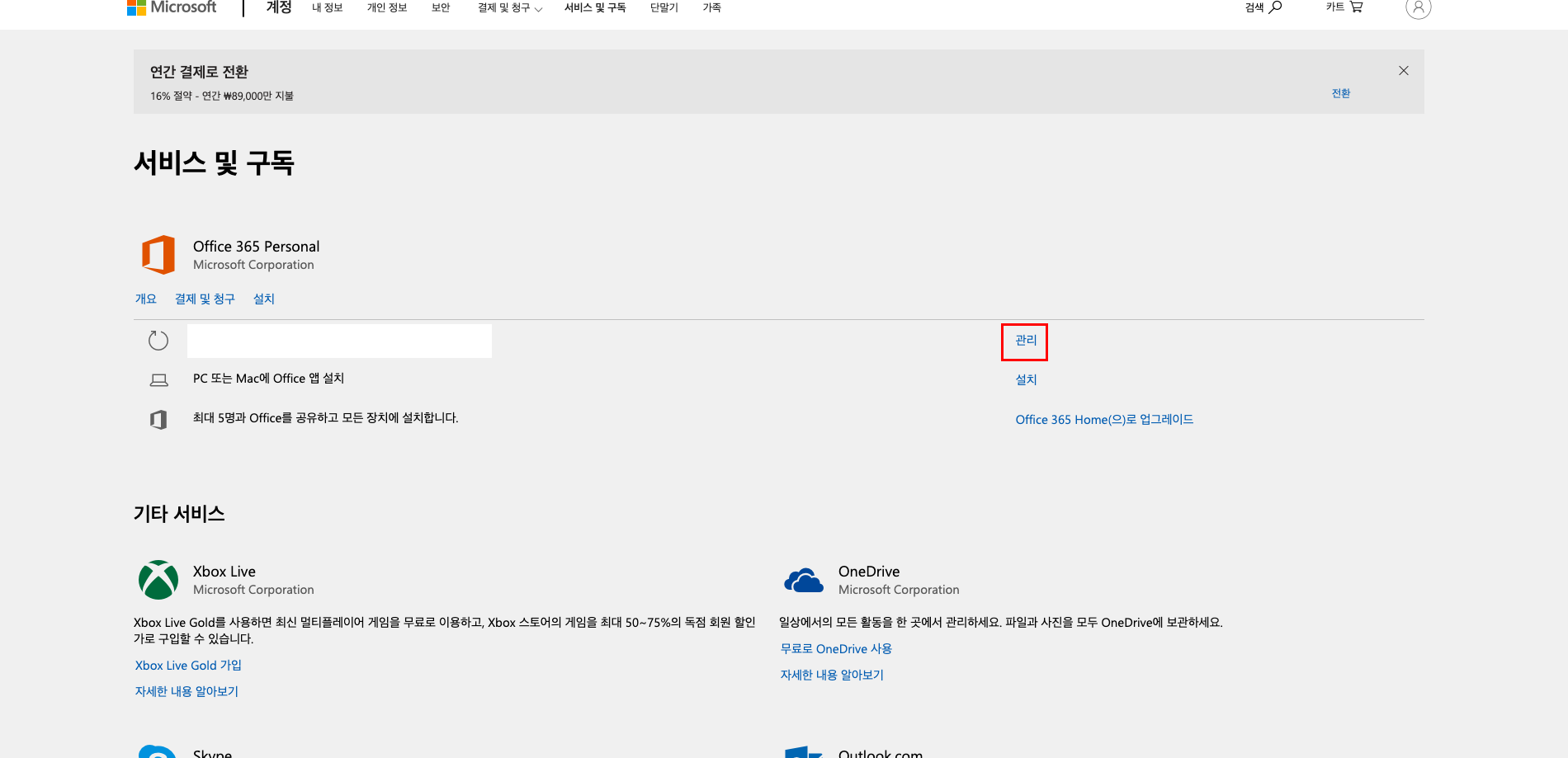
Task: Open the 개인 정보 menu item
Action: (387, 8)
